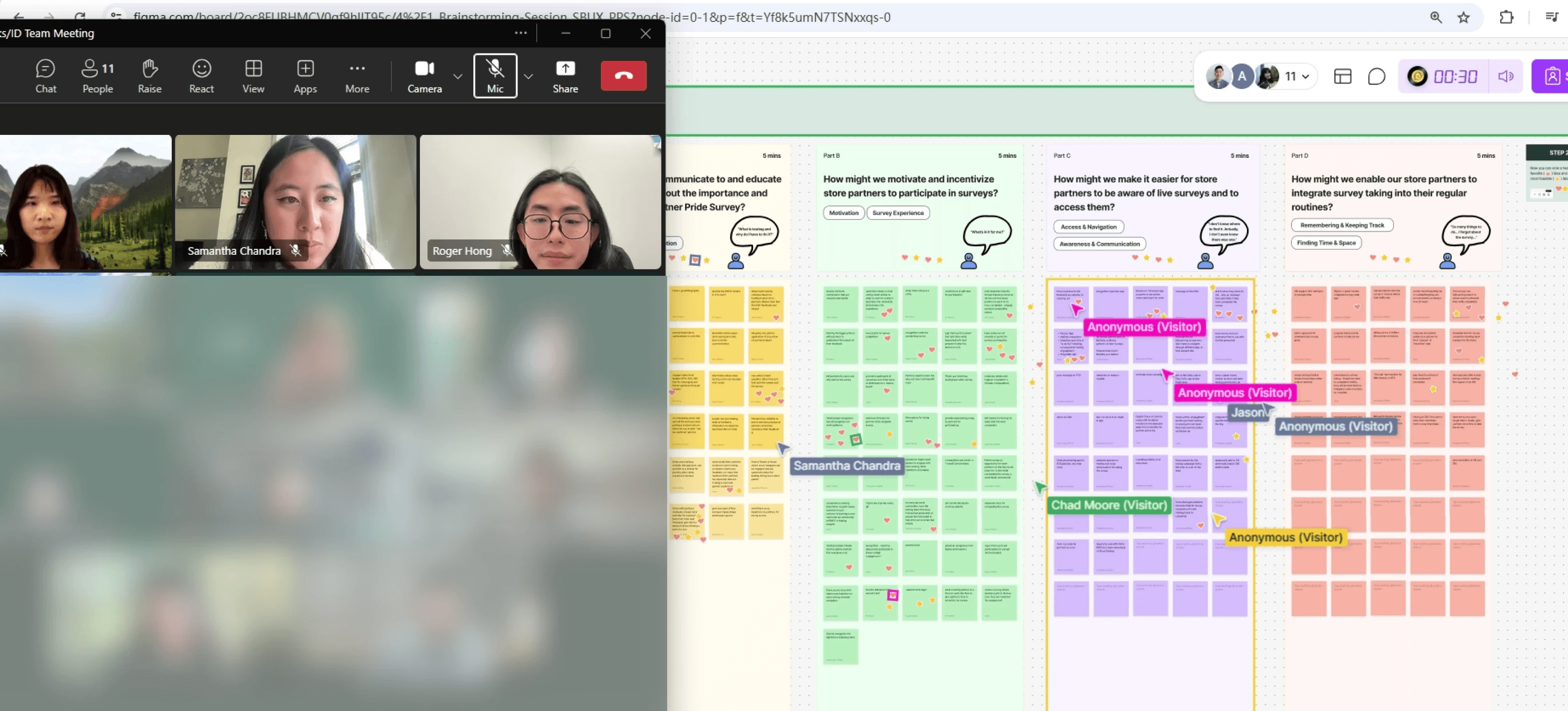Select the Survey Experience tag in Part B
The width and height of the screenshot is (1568, 711).
tap(897, 213)
